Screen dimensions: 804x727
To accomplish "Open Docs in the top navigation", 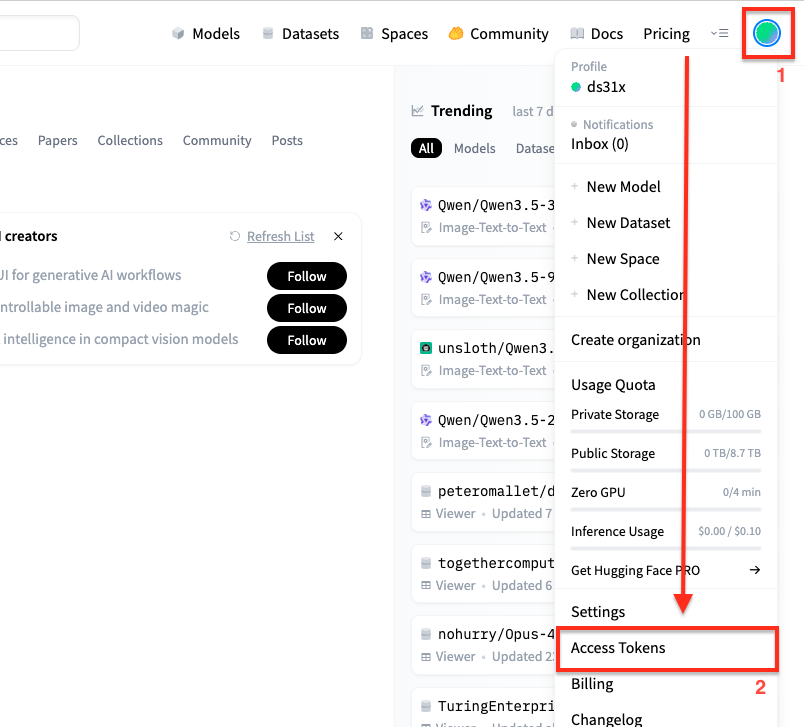I will pos(607,34).
